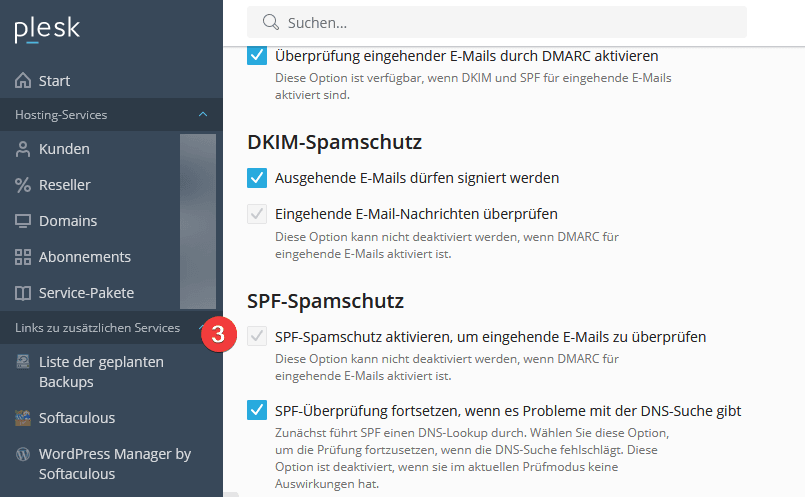
Task: Click the Service-Pakete book icon
Action: coord(23,293)
